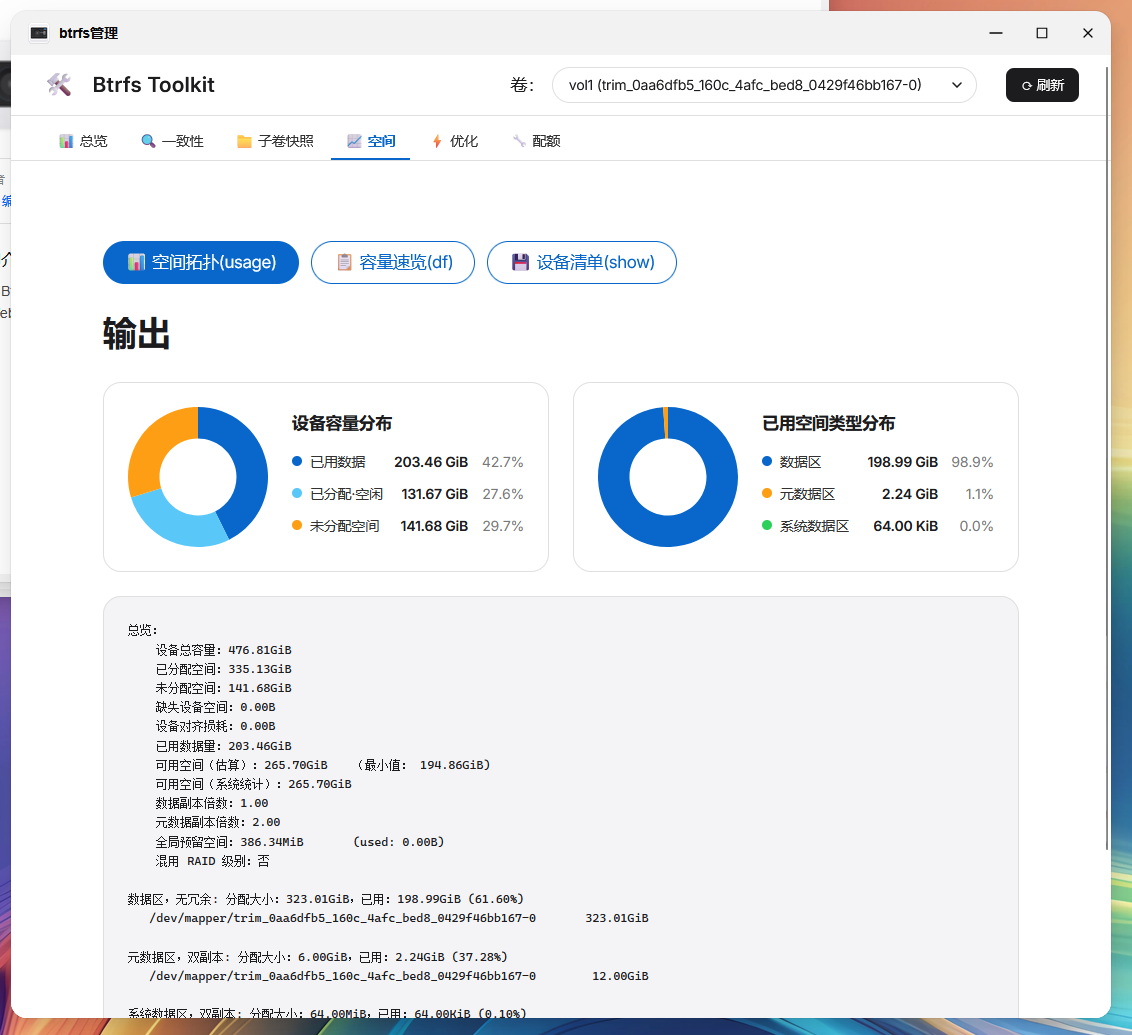The height and width of the screenshot is (1035, 1132).
Task: Click the 198.99 GiB 数据区 value
Action: (x=902, y=462)
